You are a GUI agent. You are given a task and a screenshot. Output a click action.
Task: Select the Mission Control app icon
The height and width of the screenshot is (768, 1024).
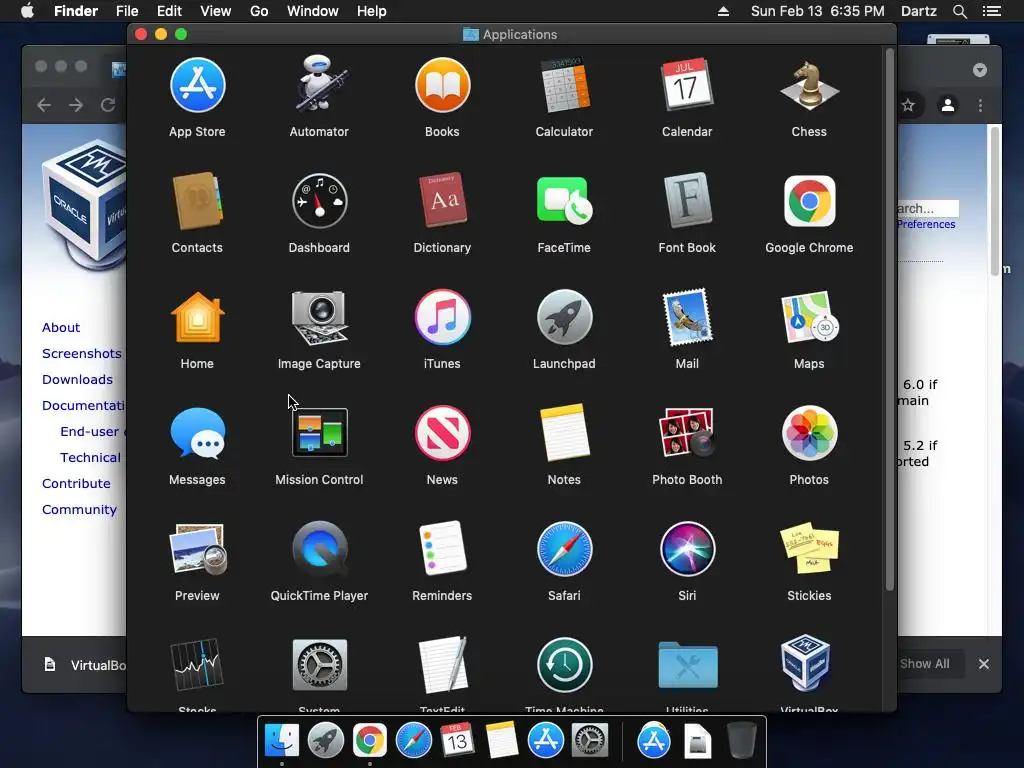[319, 433]
